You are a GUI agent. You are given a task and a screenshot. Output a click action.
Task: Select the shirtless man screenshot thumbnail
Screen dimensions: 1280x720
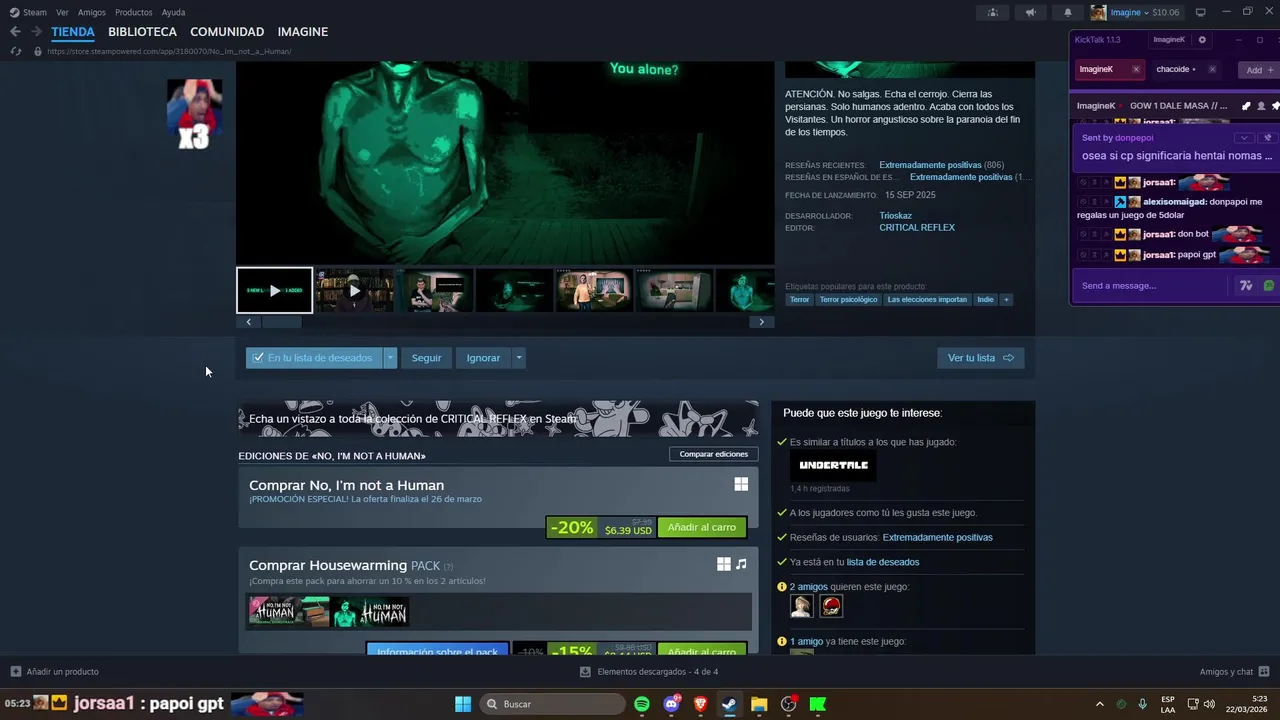594,291
